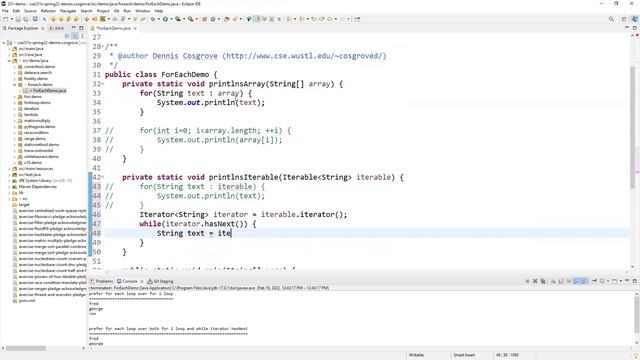Click Collapse All in Package Explorer

[67, 36]
